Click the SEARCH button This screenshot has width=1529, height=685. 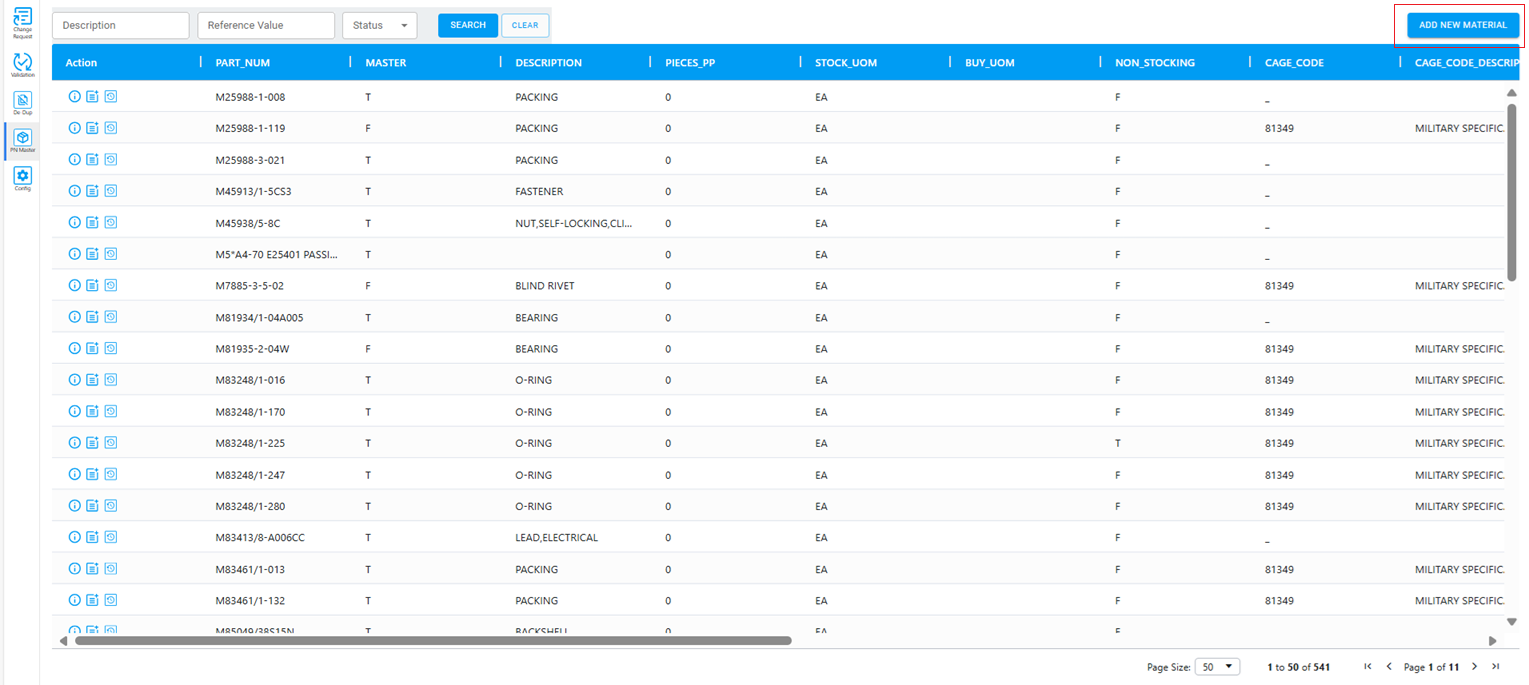point(468,25)
